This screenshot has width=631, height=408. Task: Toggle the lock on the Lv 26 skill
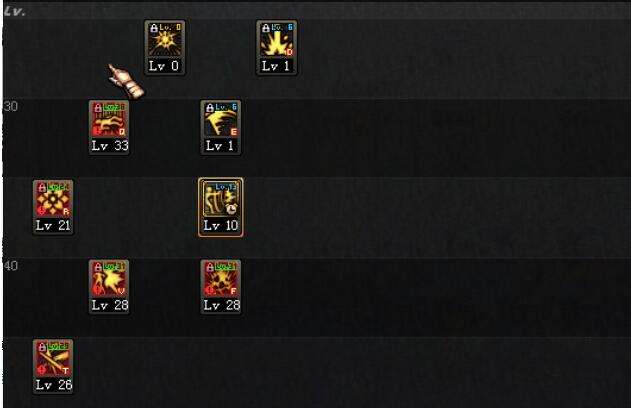(42, 347)
